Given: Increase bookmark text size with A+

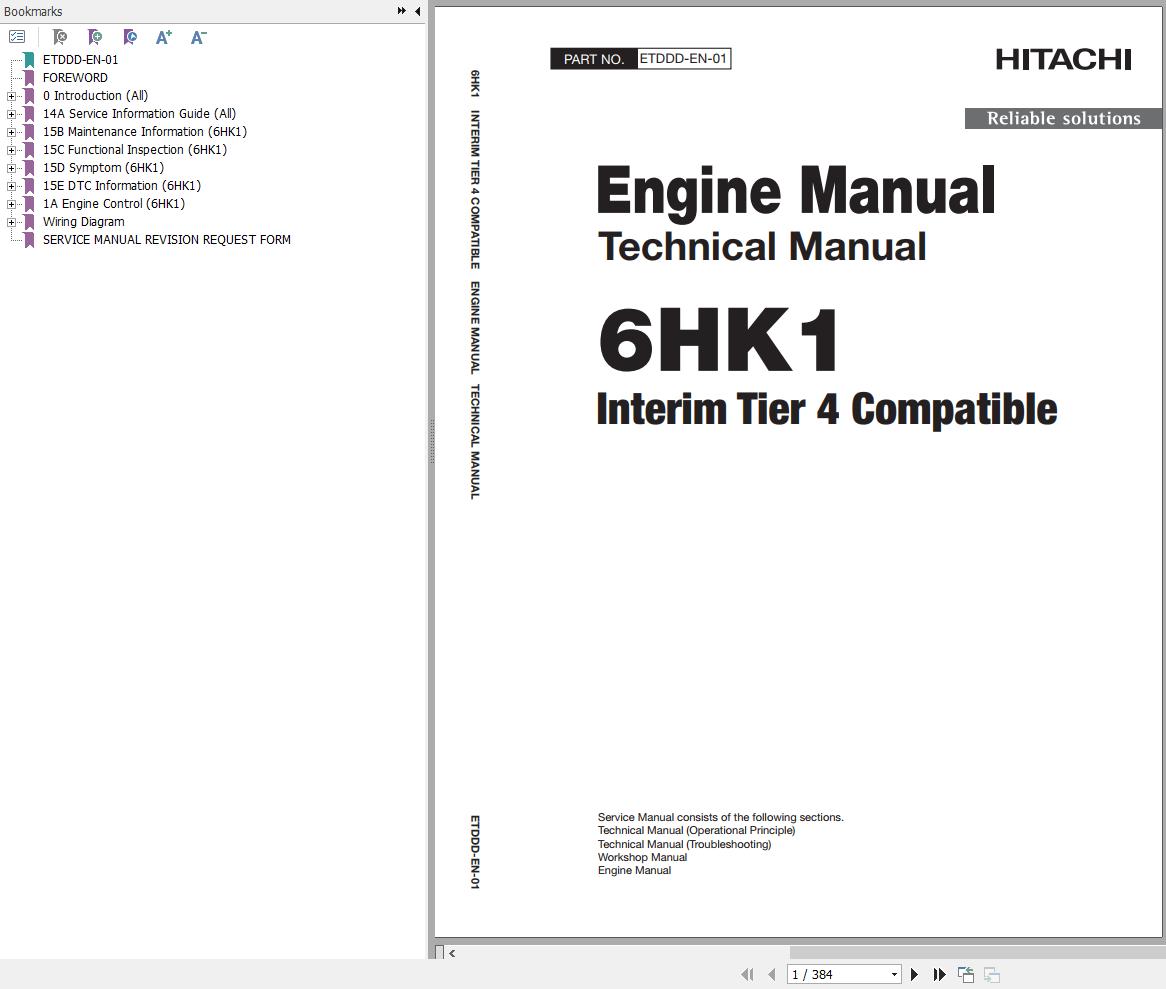Looking at the screenshot, I should click(164, 36).
